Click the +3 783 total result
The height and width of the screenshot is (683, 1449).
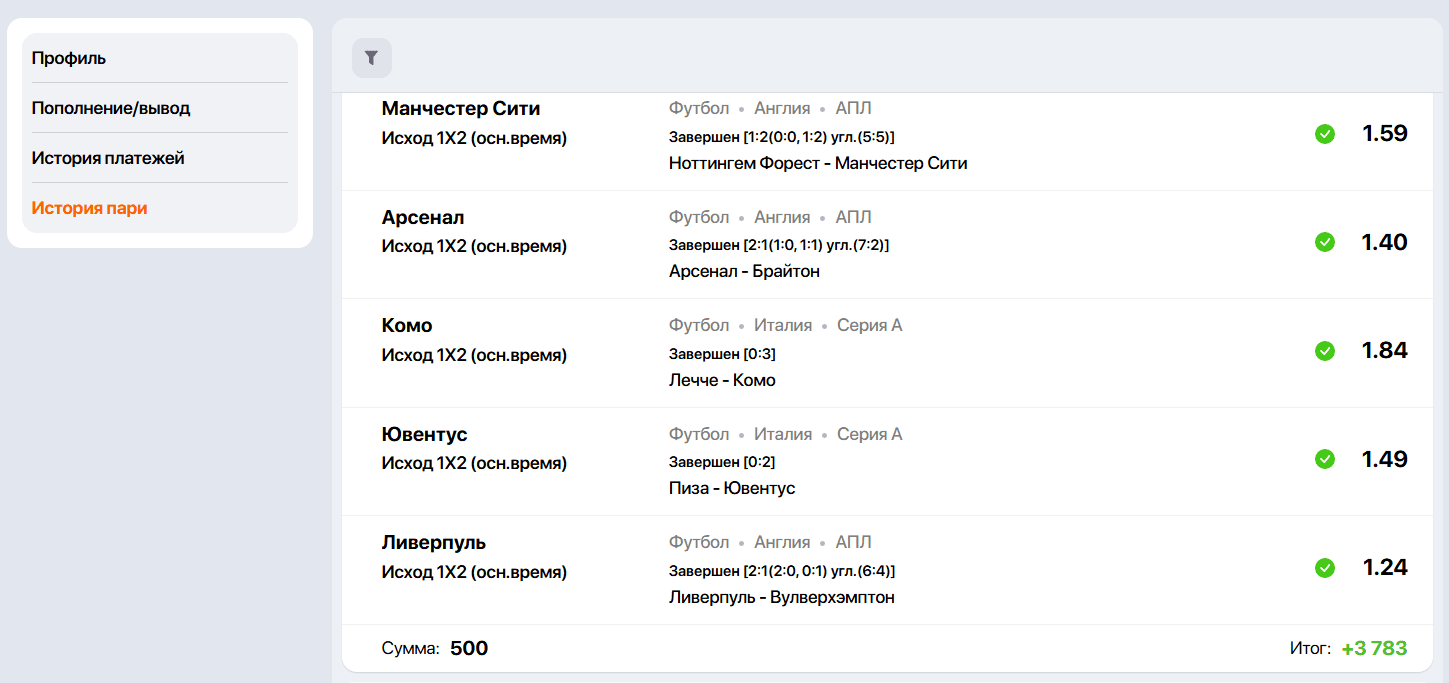click(x=1373, y=649)
